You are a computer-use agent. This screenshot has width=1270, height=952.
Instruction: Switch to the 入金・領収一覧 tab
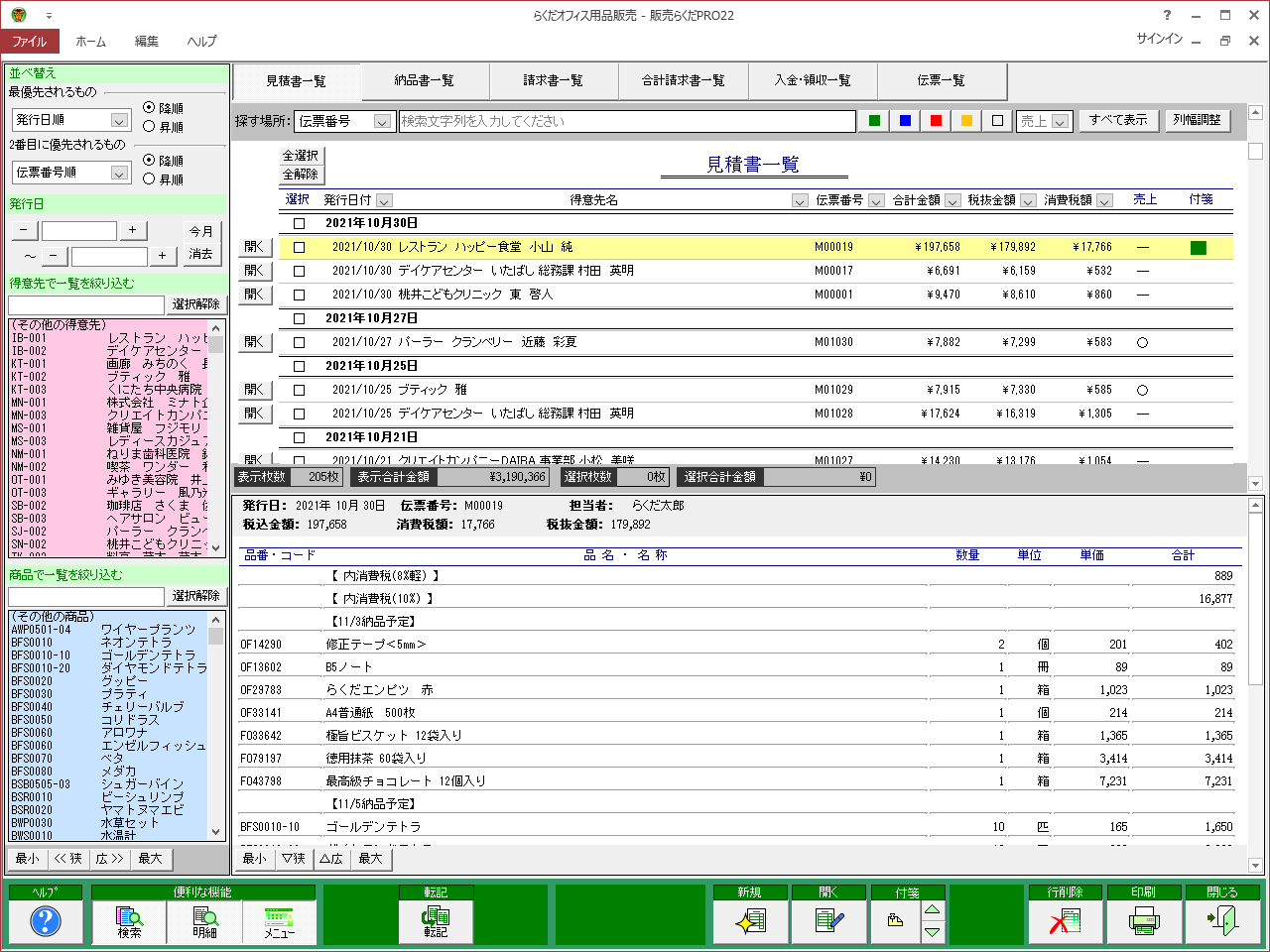click(x=813, y=80)
